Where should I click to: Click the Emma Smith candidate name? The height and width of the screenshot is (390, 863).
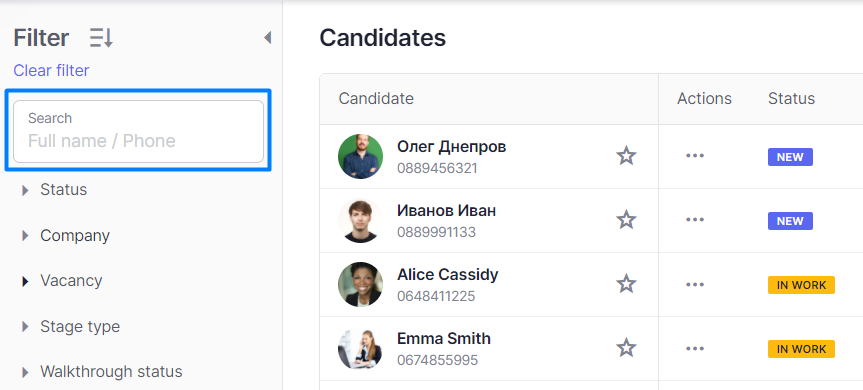click(x=444, y=338)
